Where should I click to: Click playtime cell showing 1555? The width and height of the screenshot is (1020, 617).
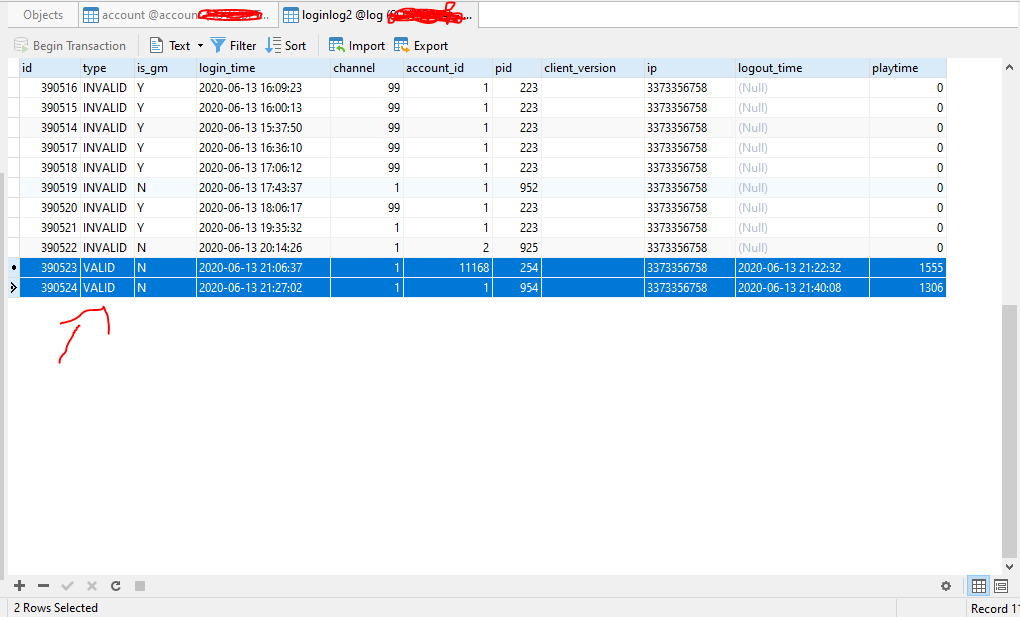(907, 267)
